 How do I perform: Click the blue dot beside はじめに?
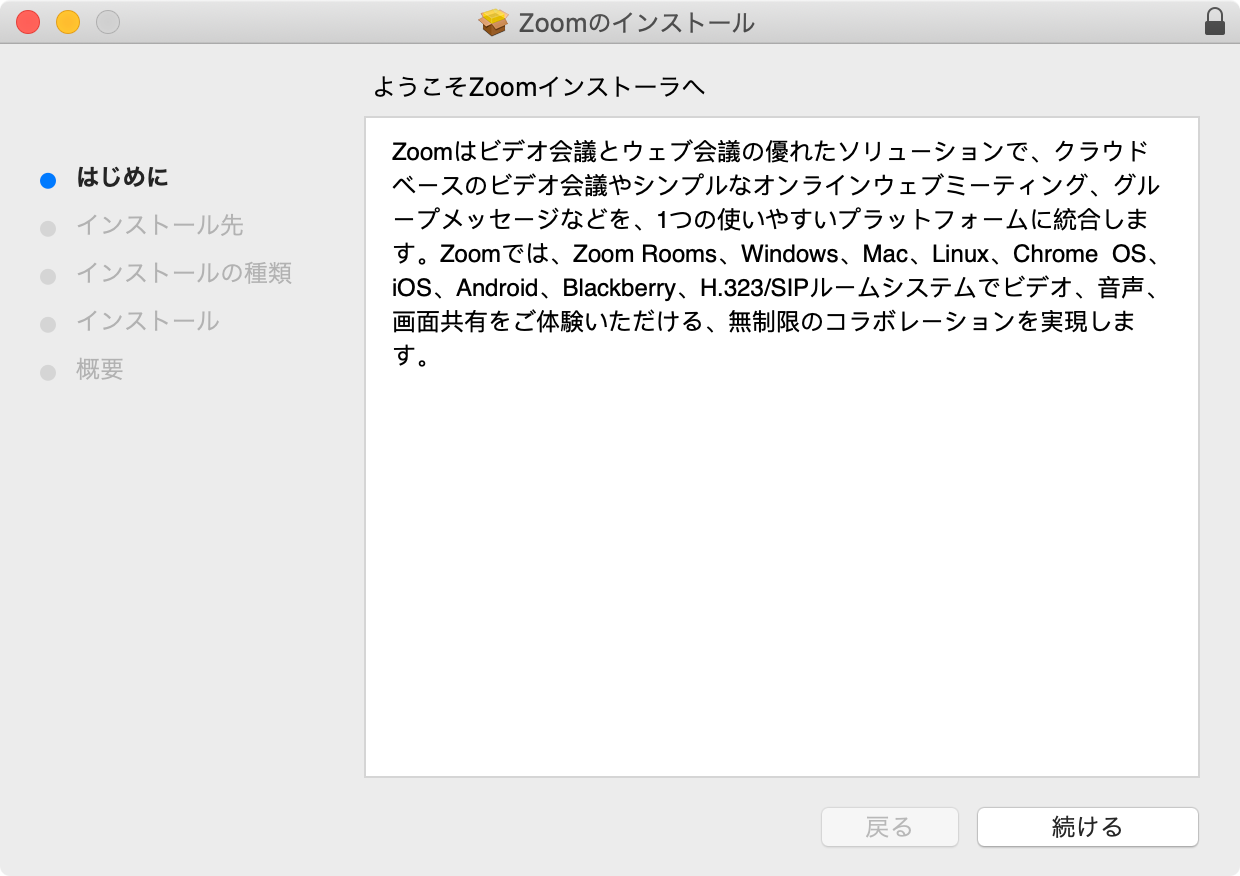[x=47, y=179]
